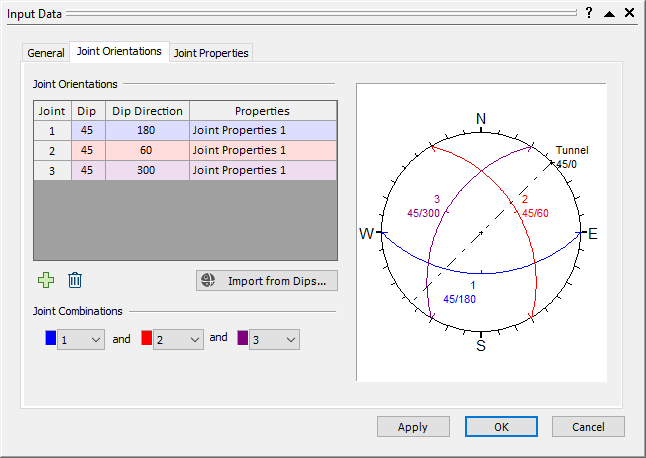The width and height of the screenshot is (646, 458).
Task: Open third joint combination dropdown showing 3
Action: point(274,339)
